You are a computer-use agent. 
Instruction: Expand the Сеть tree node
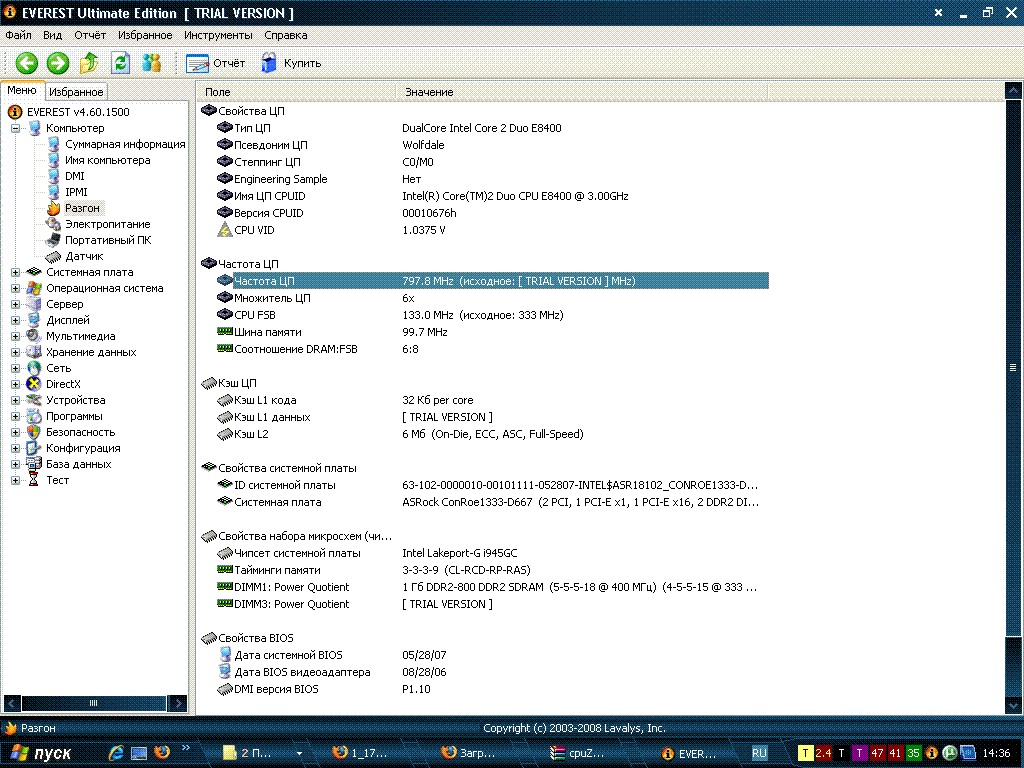click(15, 368)
